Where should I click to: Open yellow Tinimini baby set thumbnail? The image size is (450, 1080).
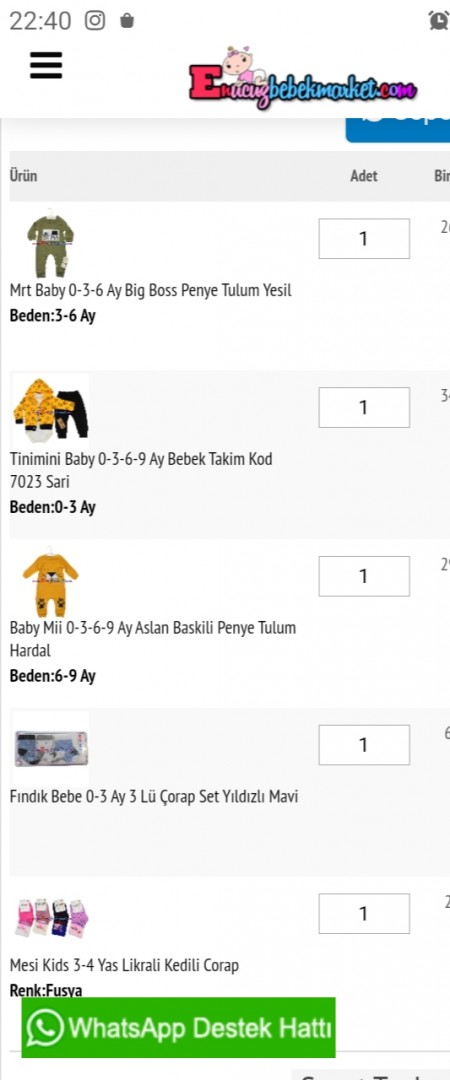click(50, 411)
